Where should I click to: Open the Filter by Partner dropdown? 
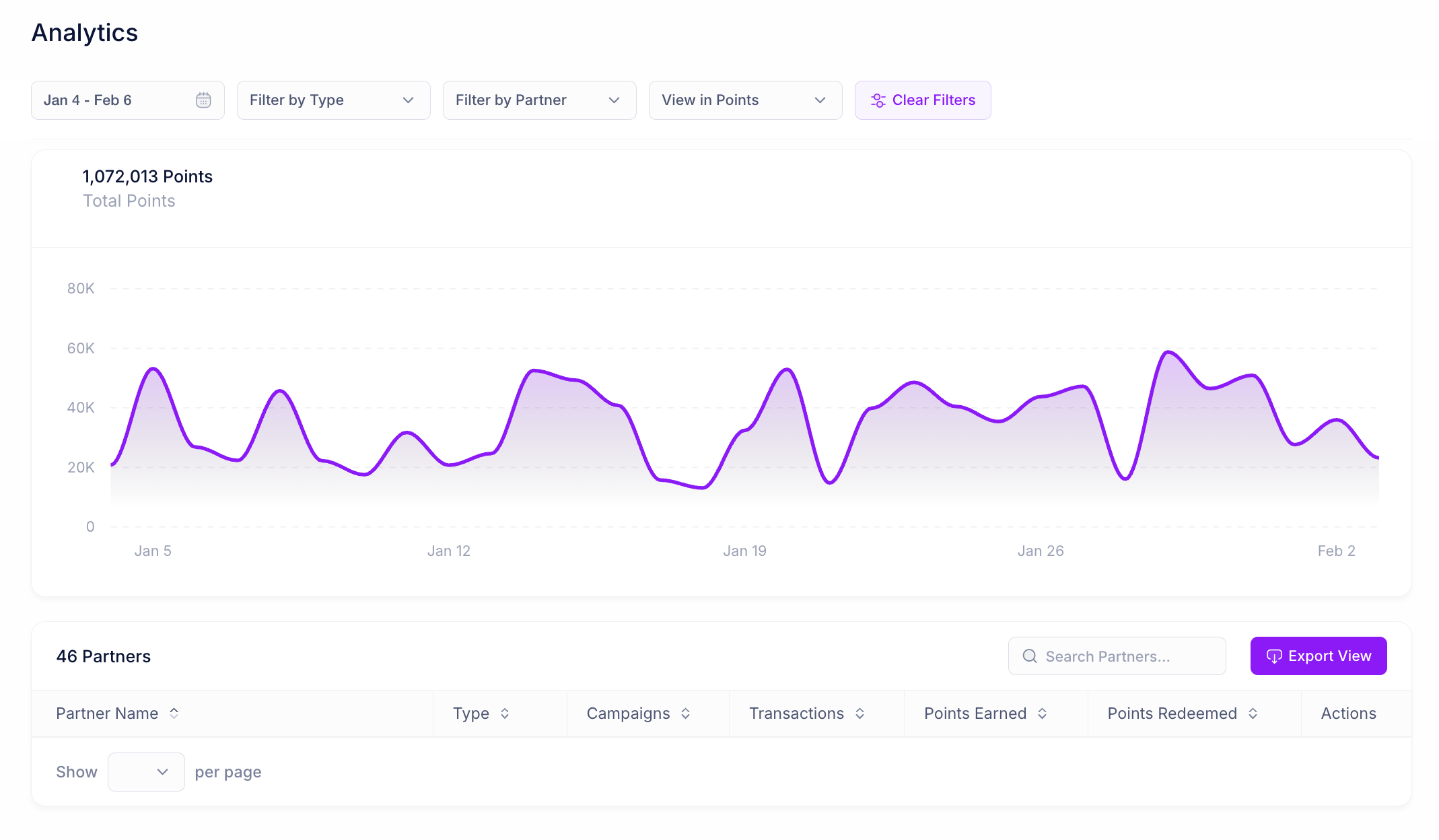click(539, 100)
